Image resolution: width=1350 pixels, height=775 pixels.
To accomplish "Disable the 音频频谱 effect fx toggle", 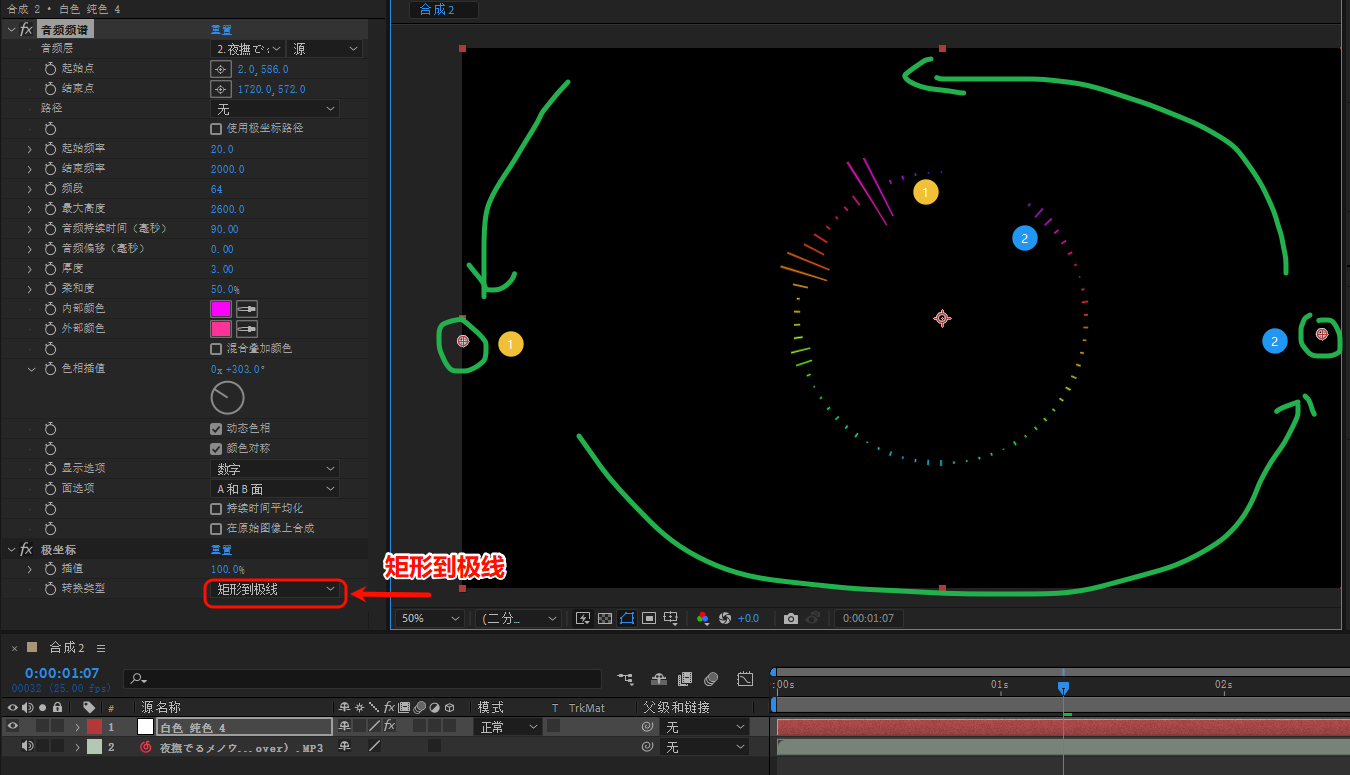I will 26,30.
